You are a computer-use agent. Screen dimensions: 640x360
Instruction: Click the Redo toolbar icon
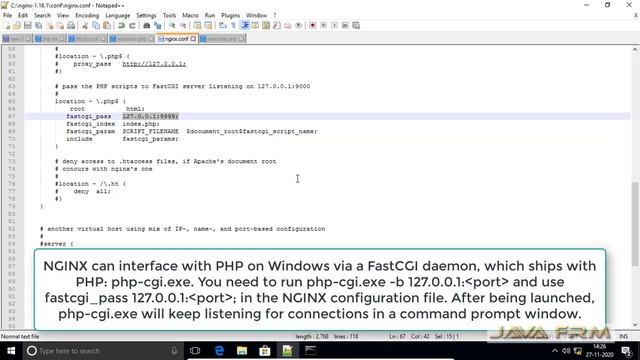pos(132,25)
